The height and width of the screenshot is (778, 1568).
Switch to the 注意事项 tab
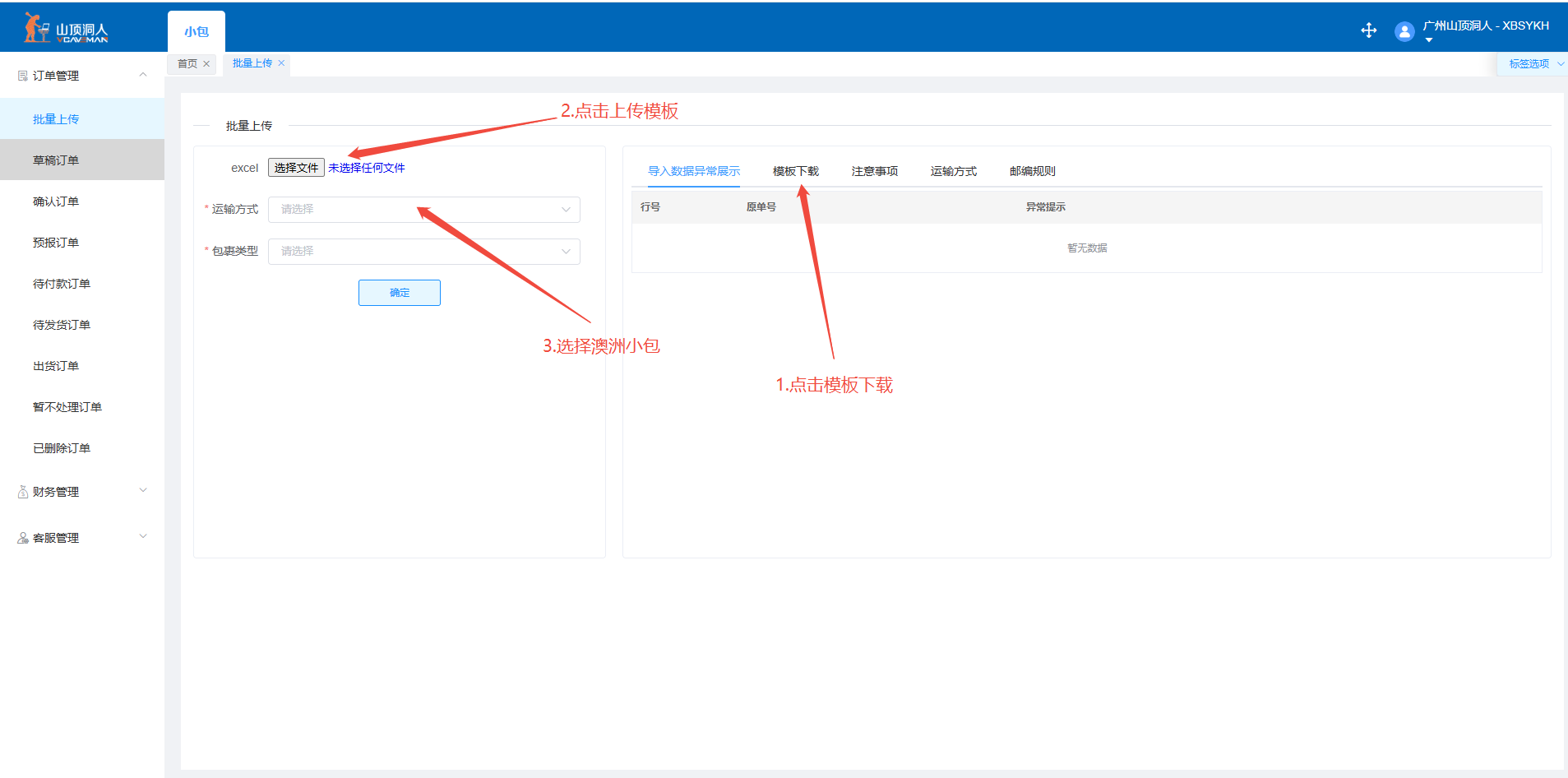pyautogui.click(x=874, y=171)
